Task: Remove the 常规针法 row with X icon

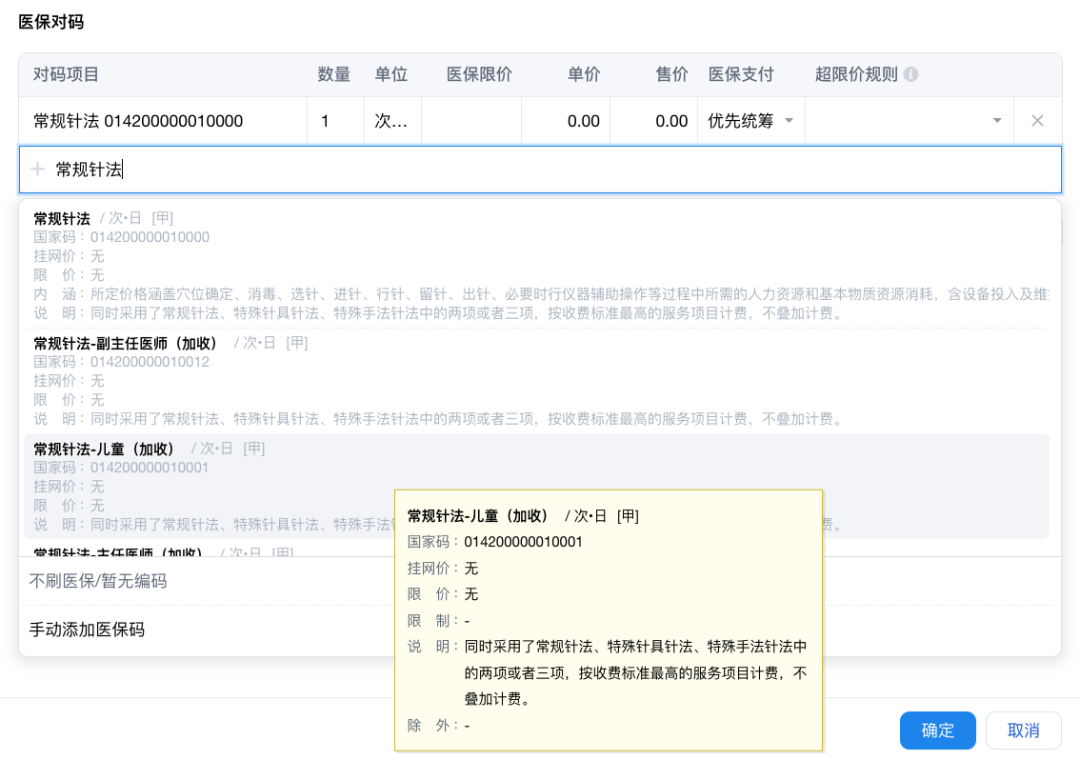Action: click(x=1037, y=121)
